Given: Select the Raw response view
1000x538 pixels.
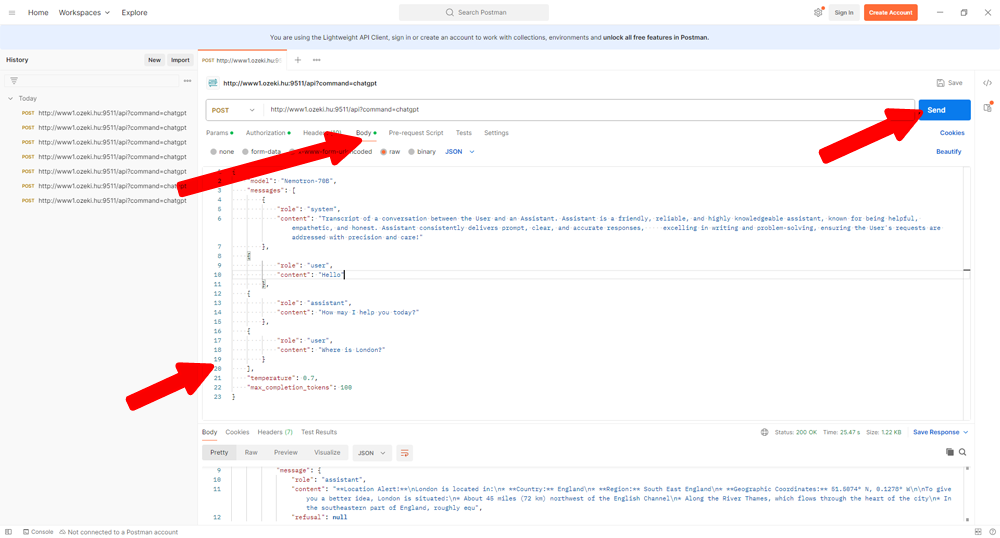Looking at the screenshot, I should click(x=251, y=453).
